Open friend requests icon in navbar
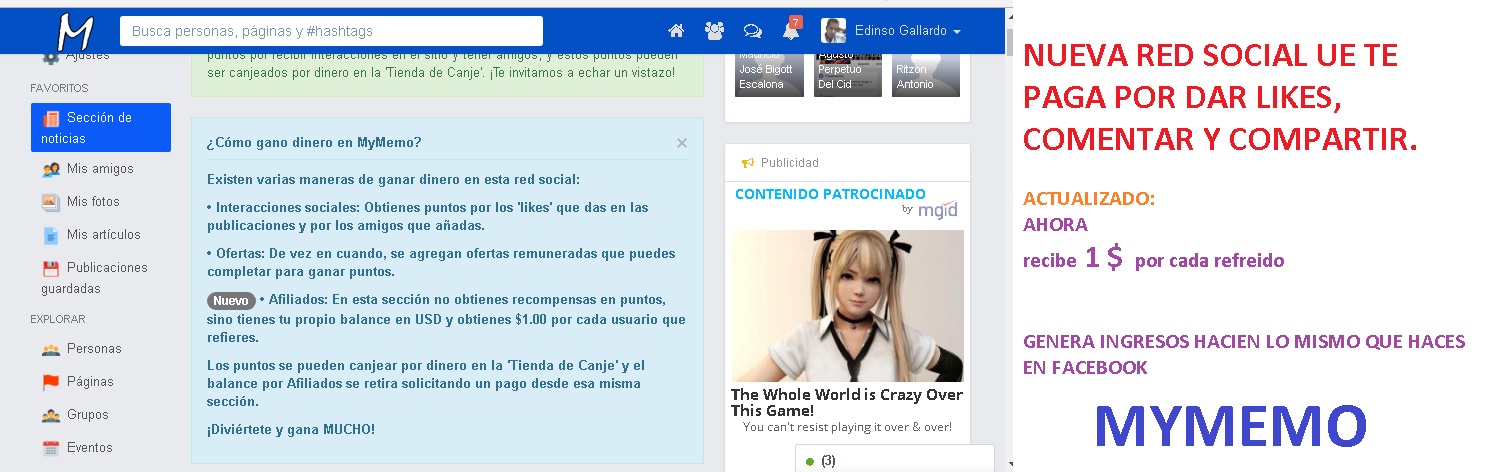Viewport: 1494px width, 472px height. [714, 31]
